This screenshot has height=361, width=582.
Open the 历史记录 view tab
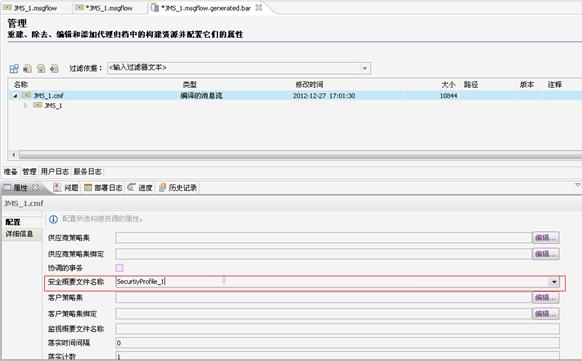[178, 188]
